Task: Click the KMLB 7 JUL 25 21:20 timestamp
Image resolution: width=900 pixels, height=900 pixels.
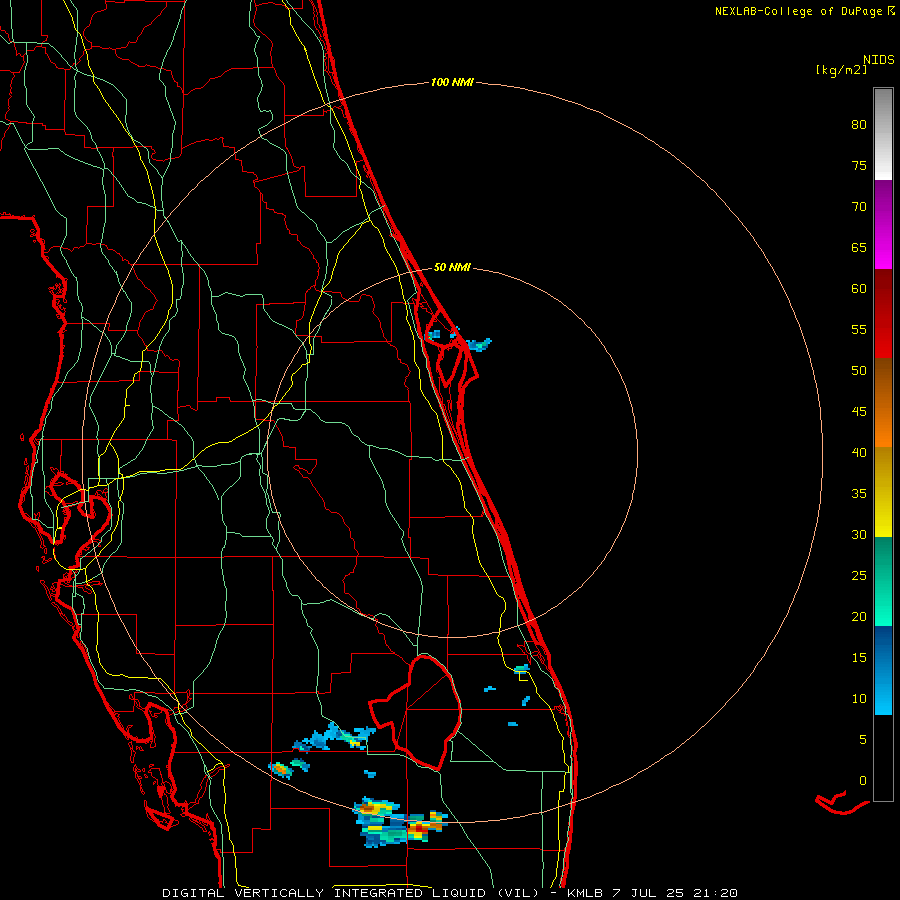Action: pyautogui.click(x=652, y=893)
